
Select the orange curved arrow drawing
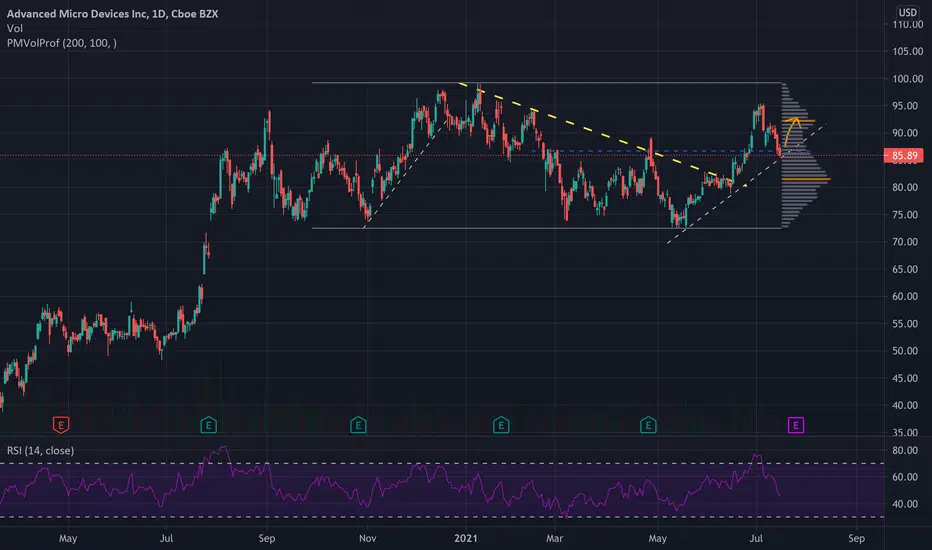pos(793,131)
